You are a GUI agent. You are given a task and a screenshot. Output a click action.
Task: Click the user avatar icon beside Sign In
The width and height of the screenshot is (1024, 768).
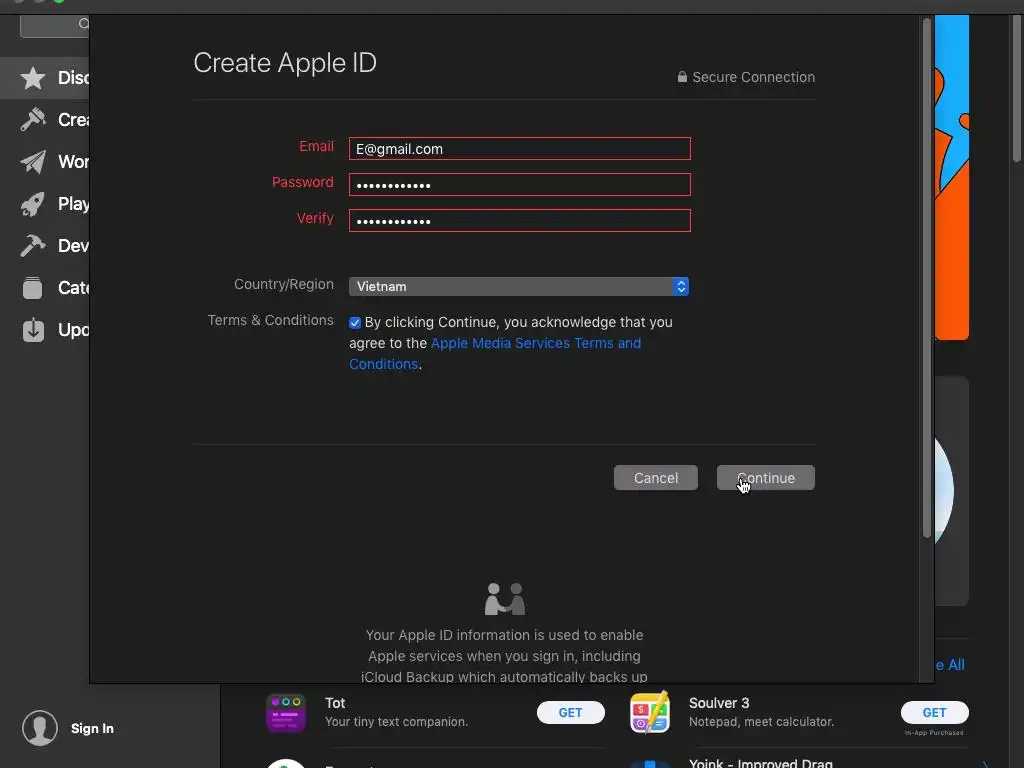[x=40, y=728]
